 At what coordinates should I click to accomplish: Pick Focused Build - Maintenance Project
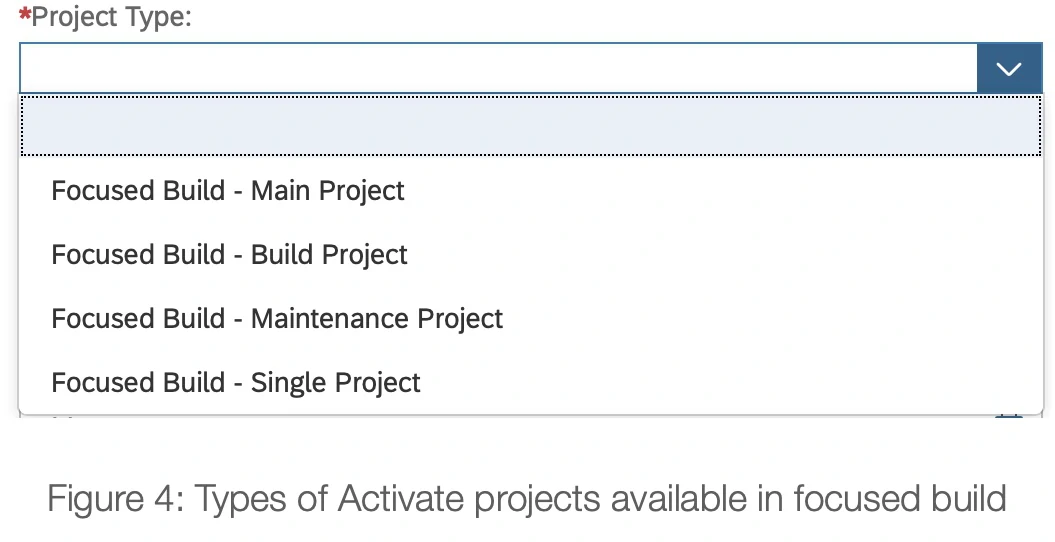(277, 319)
